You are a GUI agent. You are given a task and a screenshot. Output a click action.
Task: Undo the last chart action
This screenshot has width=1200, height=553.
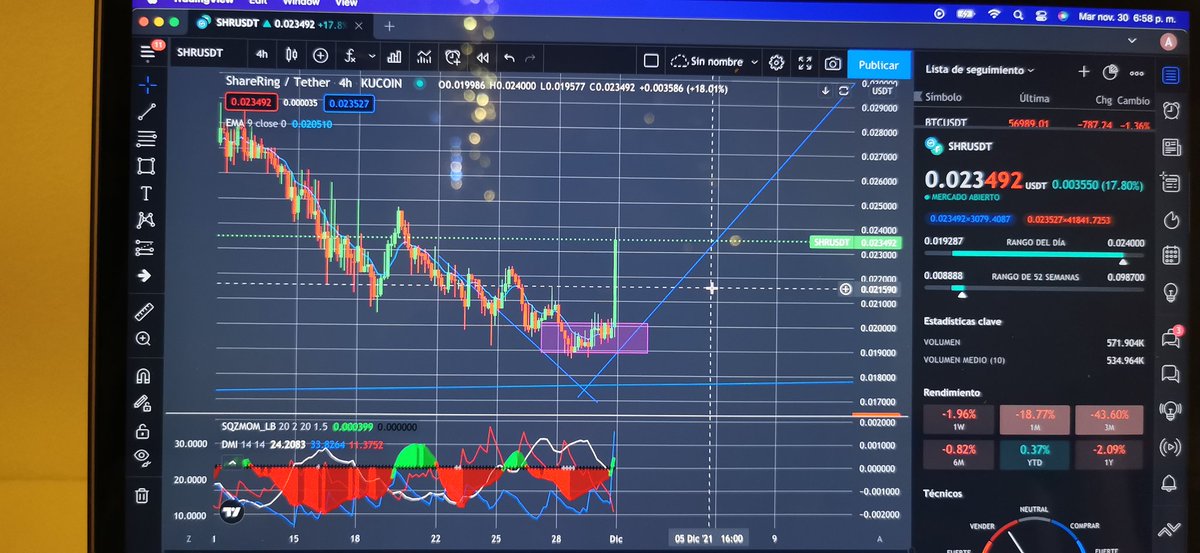(509, 58)
